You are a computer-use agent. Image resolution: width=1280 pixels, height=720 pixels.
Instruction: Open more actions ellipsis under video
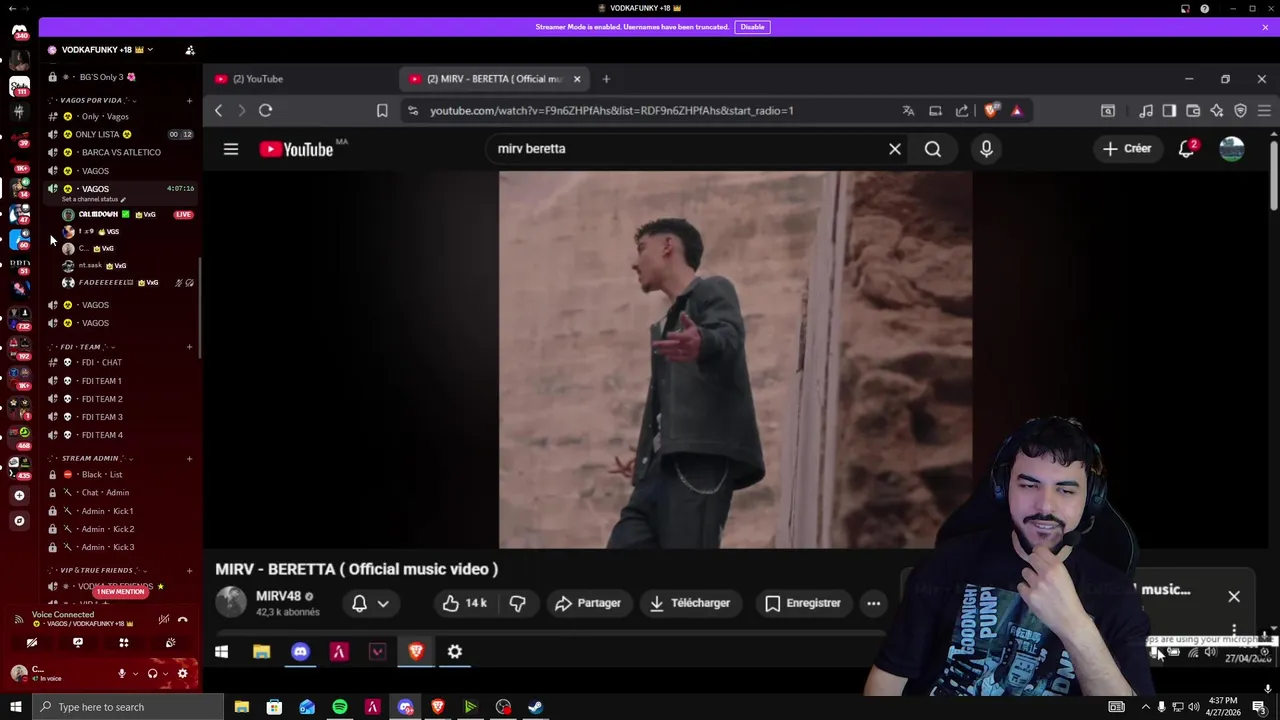pyautogui.click(x=873, y=603)
